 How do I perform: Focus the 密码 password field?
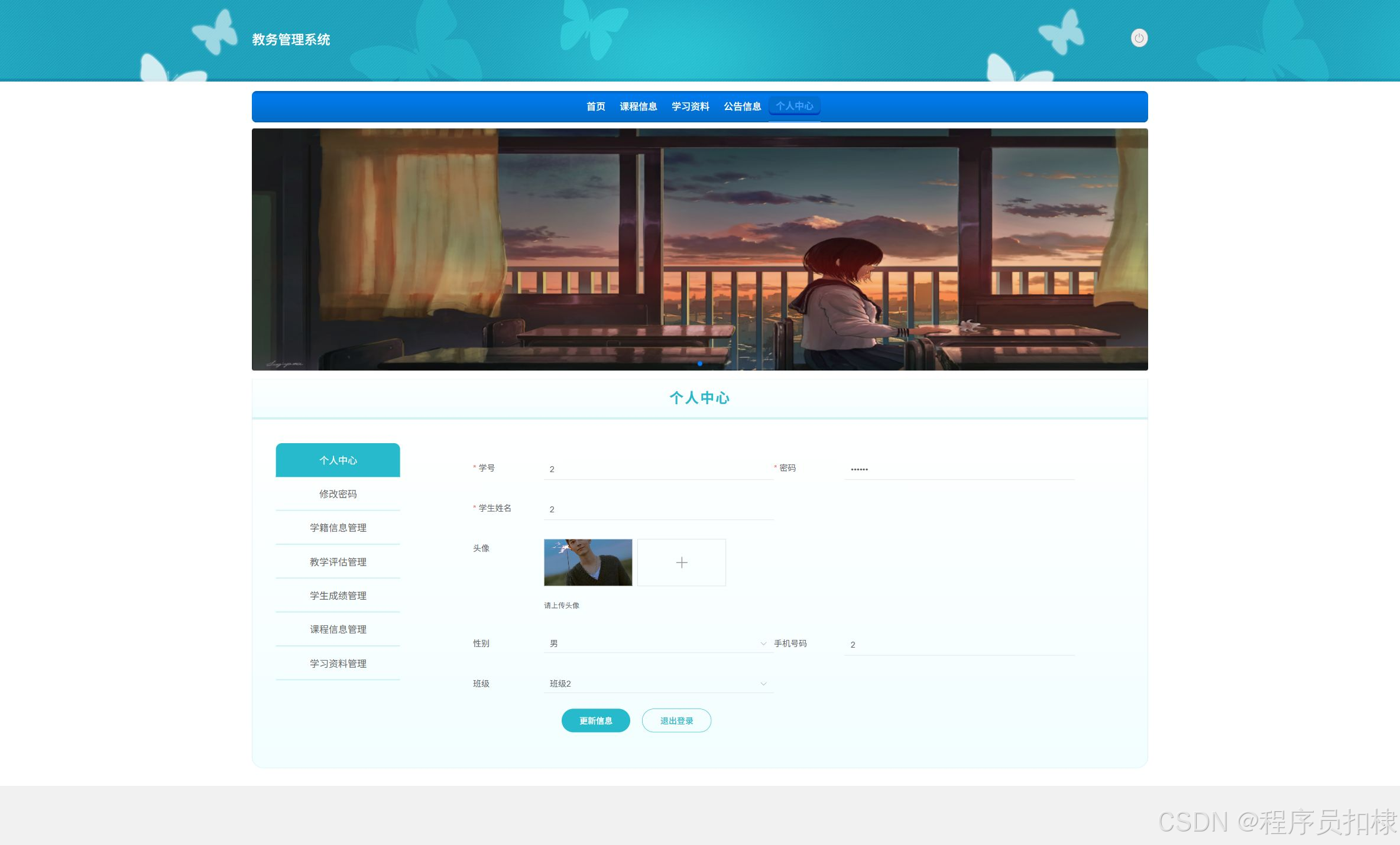coord(958,469)
